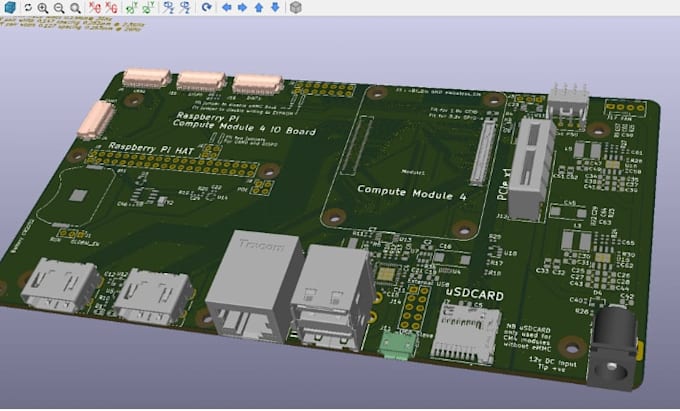Image resolution: width=680 pixels, height=411 pixels.
Task: Select the Trxcom Ethernet jack model
Action: [x=254, y=286]
